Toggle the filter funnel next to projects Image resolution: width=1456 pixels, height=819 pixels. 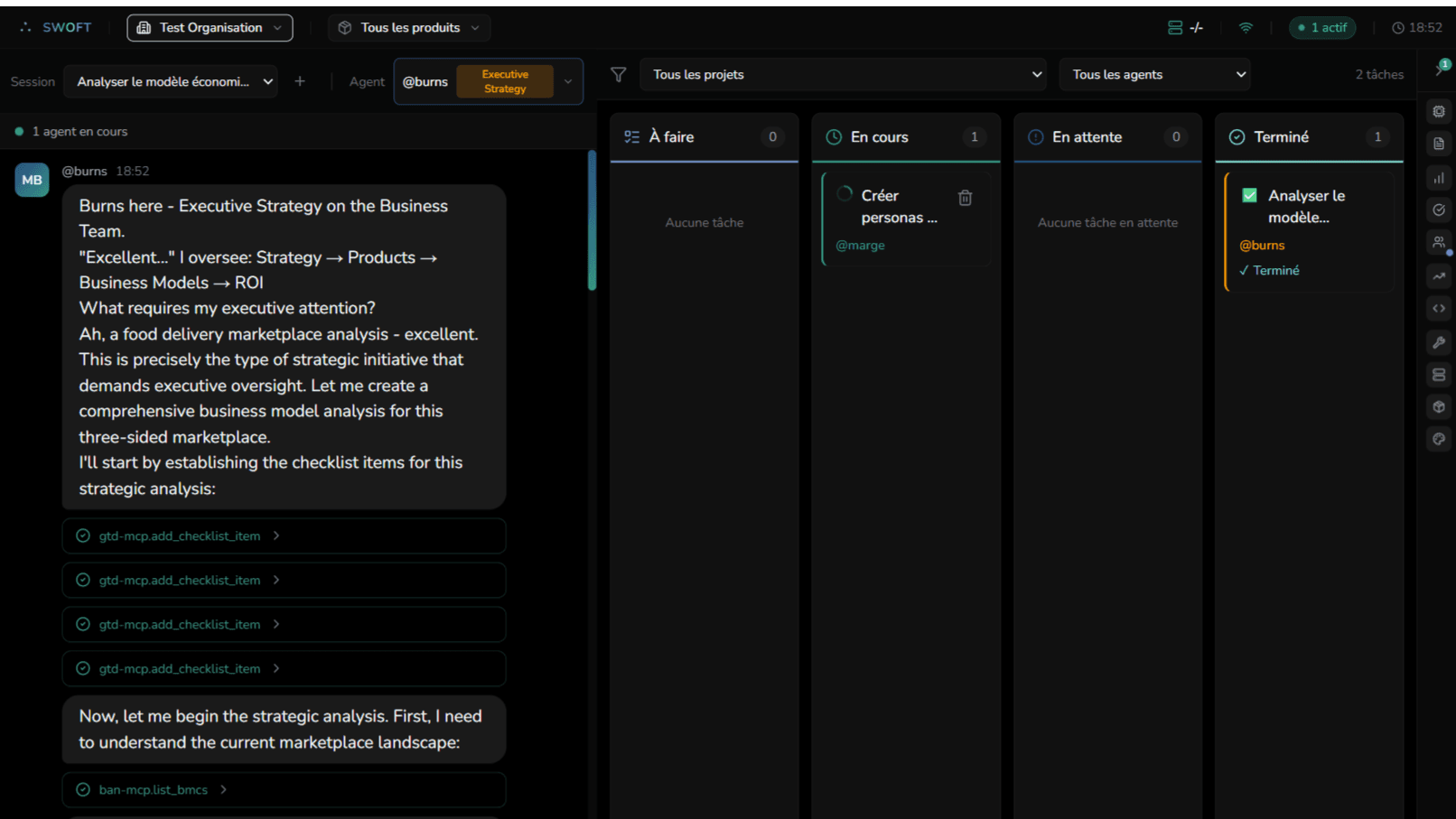(618, 75)
